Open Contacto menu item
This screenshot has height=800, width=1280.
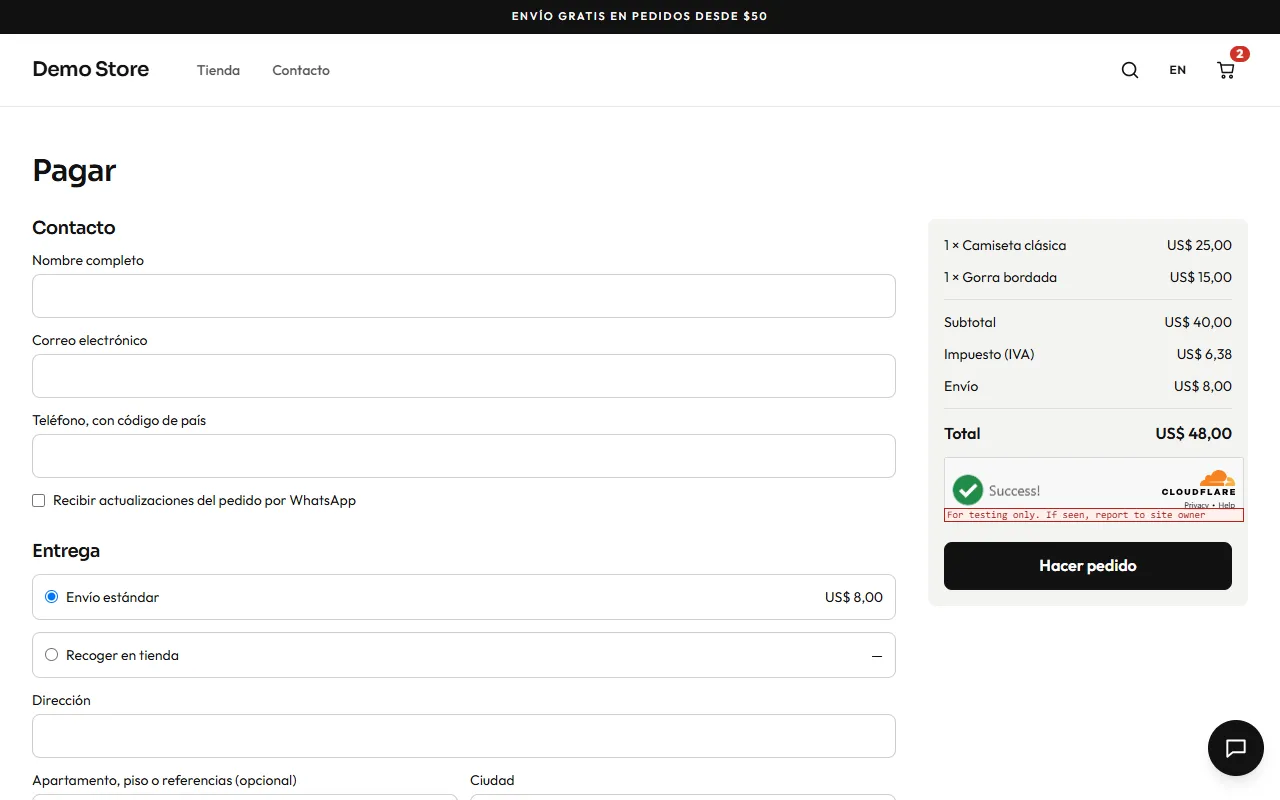[301, 70]
